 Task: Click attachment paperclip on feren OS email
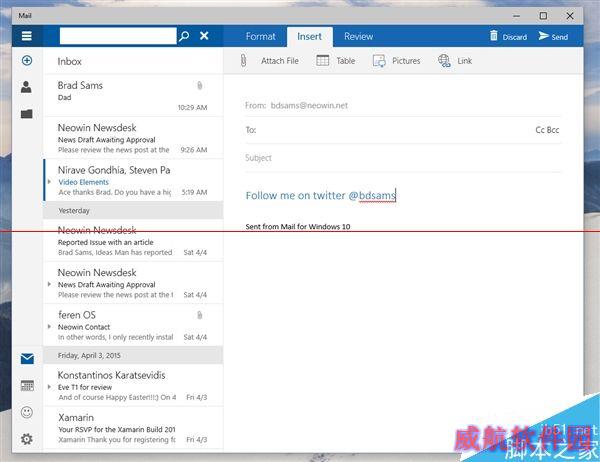(200, 315)
